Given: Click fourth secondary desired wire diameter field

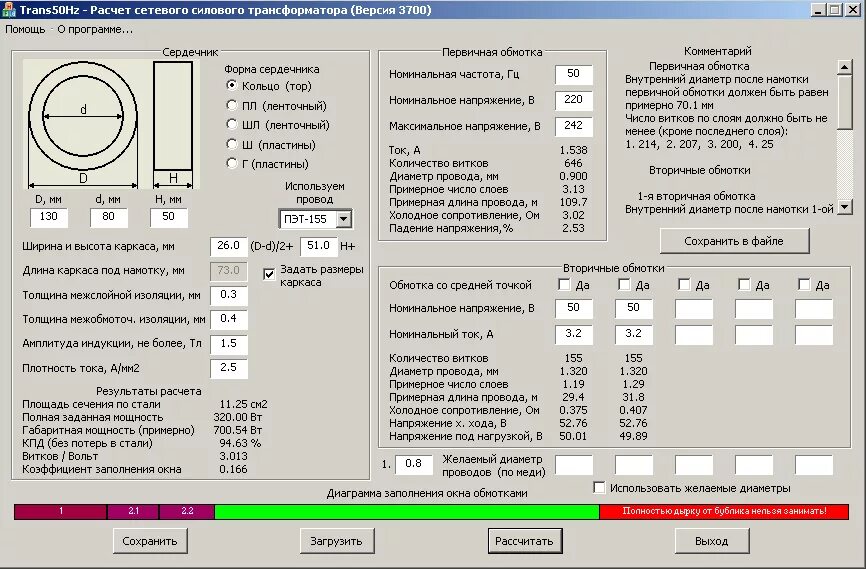Looking at the screenshot, I should coord(754,465).
